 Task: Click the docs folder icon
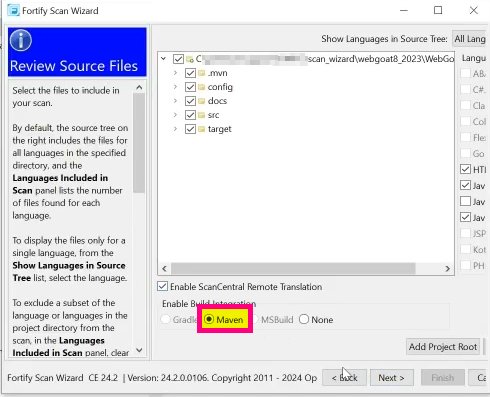[x=201, y=101]
